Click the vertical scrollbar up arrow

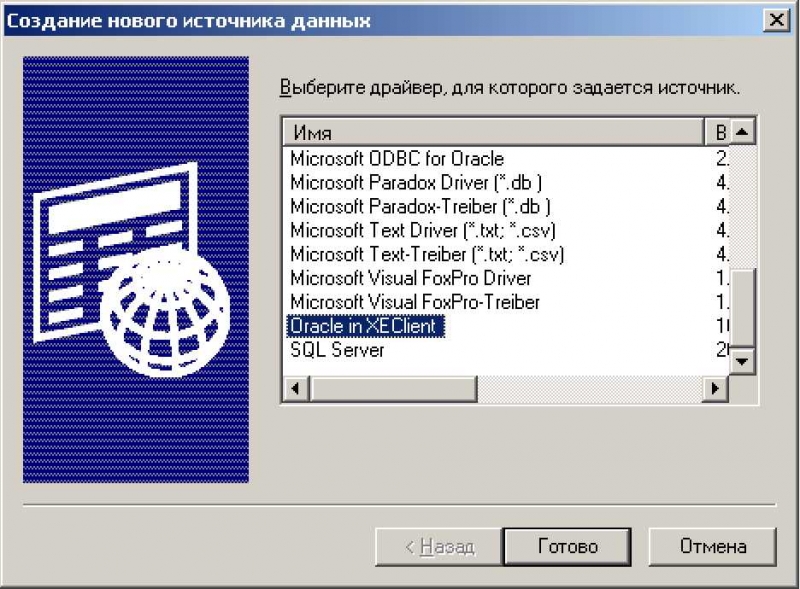tap(742, 132)
